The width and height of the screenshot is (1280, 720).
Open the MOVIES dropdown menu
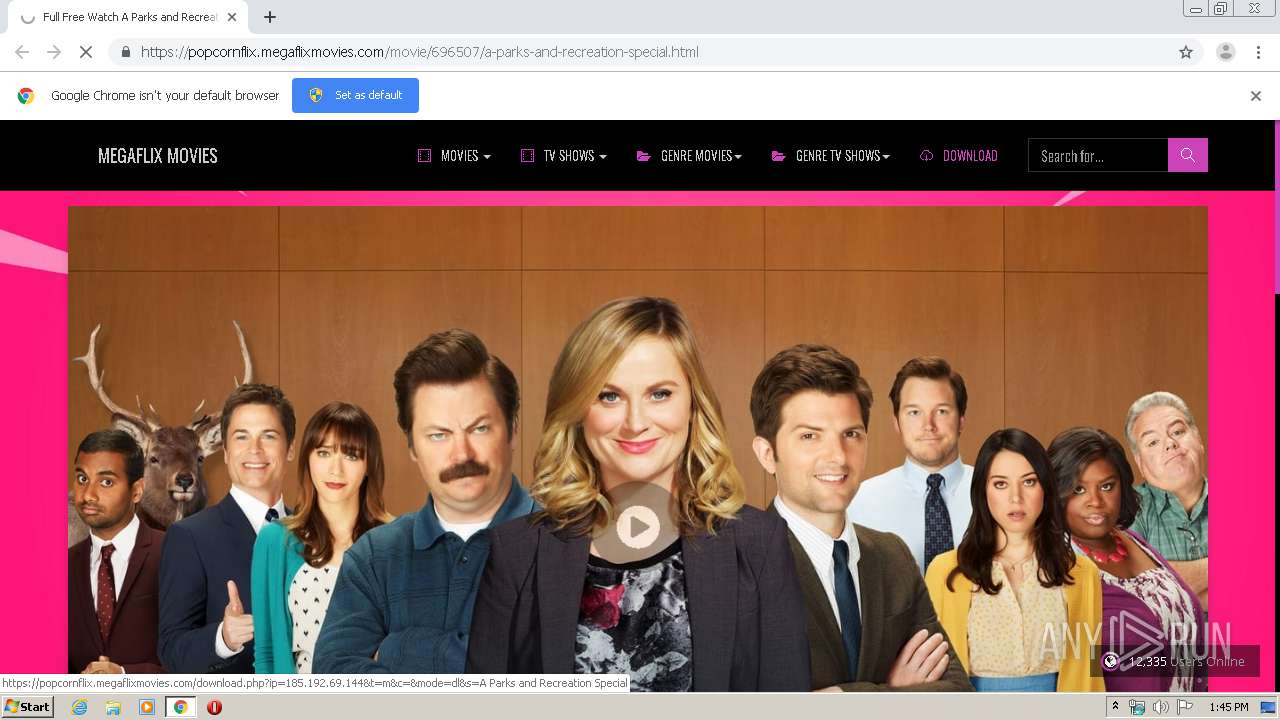coord(454,156)
